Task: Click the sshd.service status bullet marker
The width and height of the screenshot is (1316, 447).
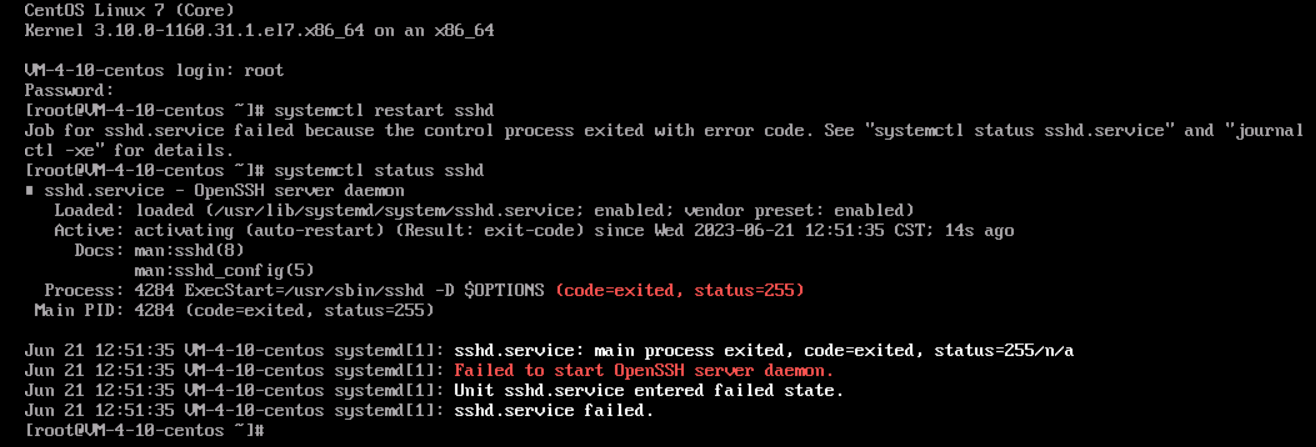Action: click(29, 191)
